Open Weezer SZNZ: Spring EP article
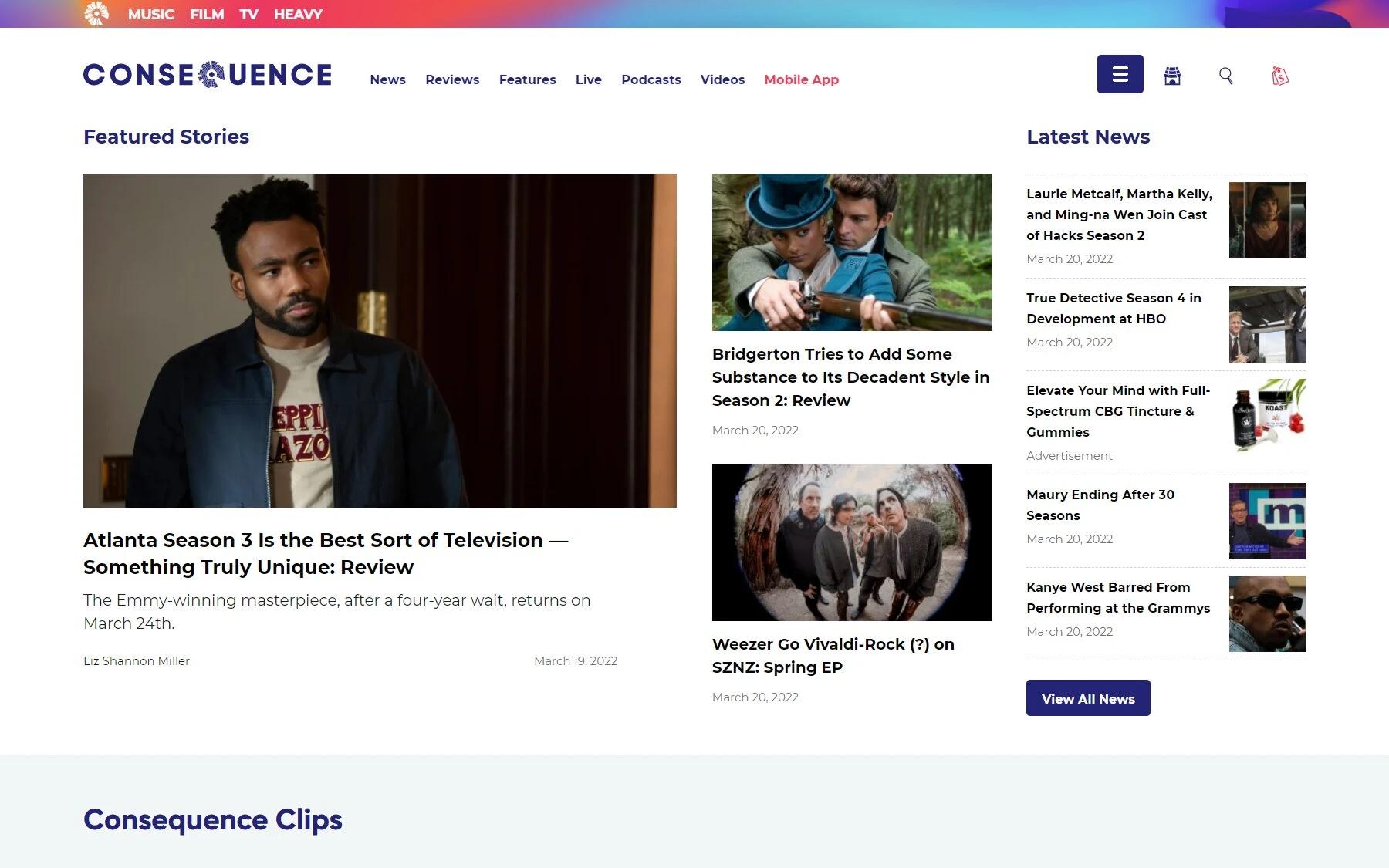 pos(833,655)
